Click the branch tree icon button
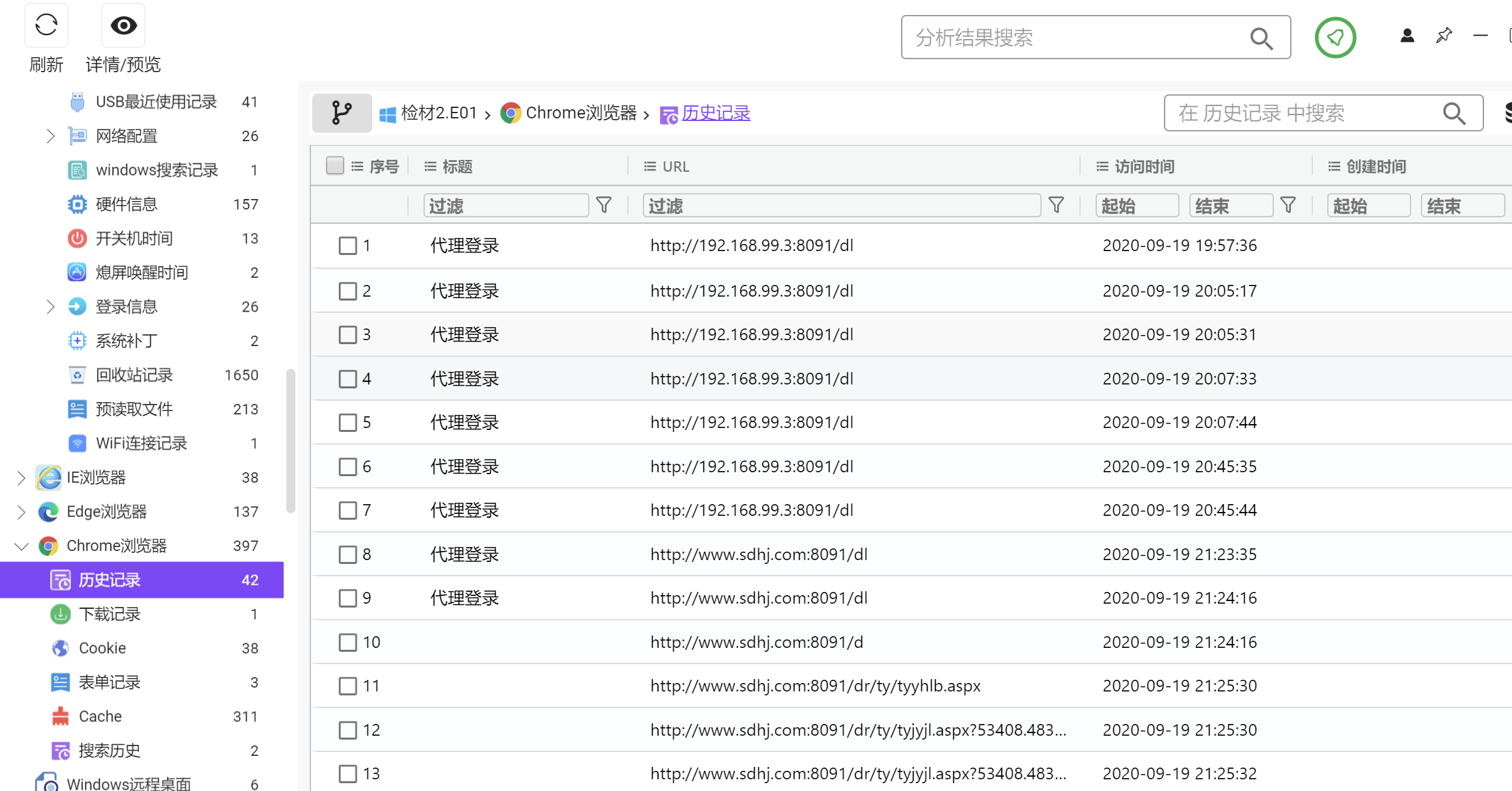1512x791 pixels. pyautogui.click(x=342, y=113)
